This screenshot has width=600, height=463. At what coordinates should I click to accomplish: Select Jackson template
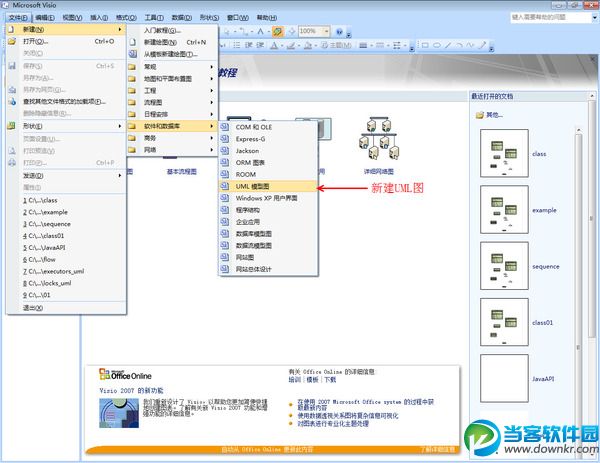click(268, 151)
